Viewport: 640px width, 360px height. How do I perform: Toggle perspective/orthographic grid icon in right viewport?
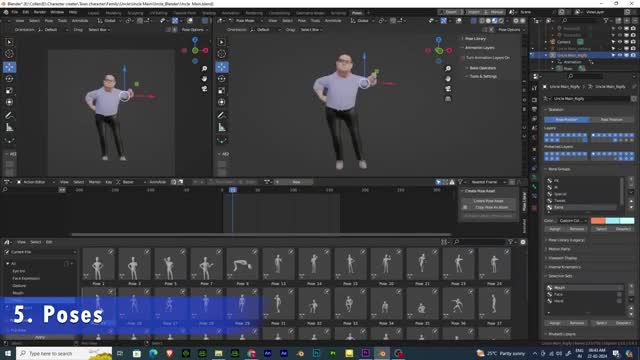448,99
